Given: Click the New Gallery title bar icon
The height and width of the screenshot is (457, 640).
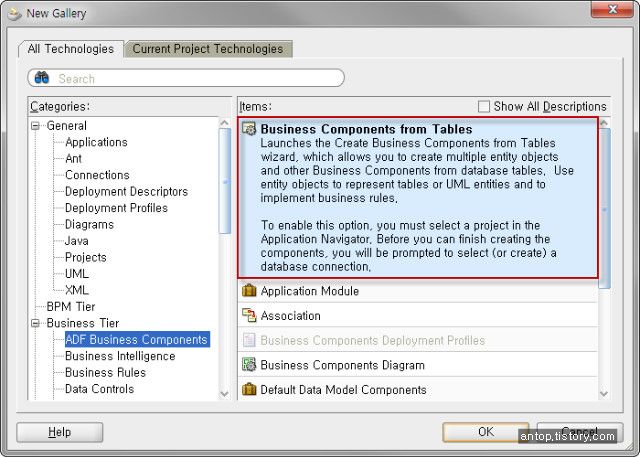Looking at the screenshot, I should click(14, 14).
